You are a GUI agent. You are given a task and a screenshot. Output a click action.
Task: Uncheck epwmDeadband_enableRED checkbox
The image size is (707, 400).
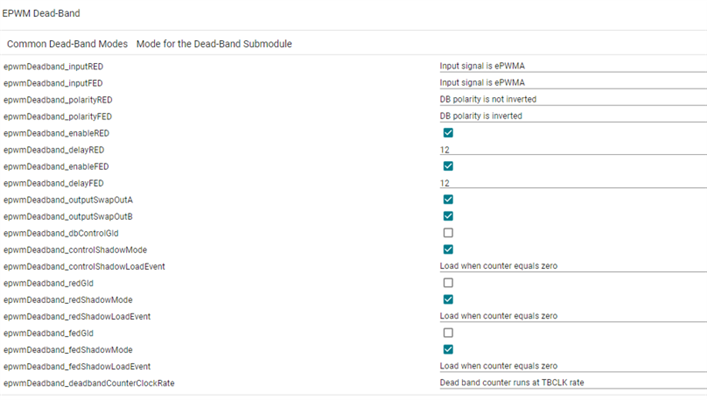(448, 133)
